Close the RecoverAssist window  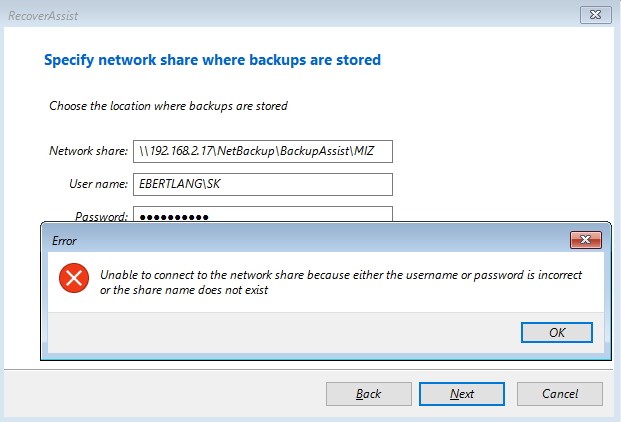coord(595,14)
